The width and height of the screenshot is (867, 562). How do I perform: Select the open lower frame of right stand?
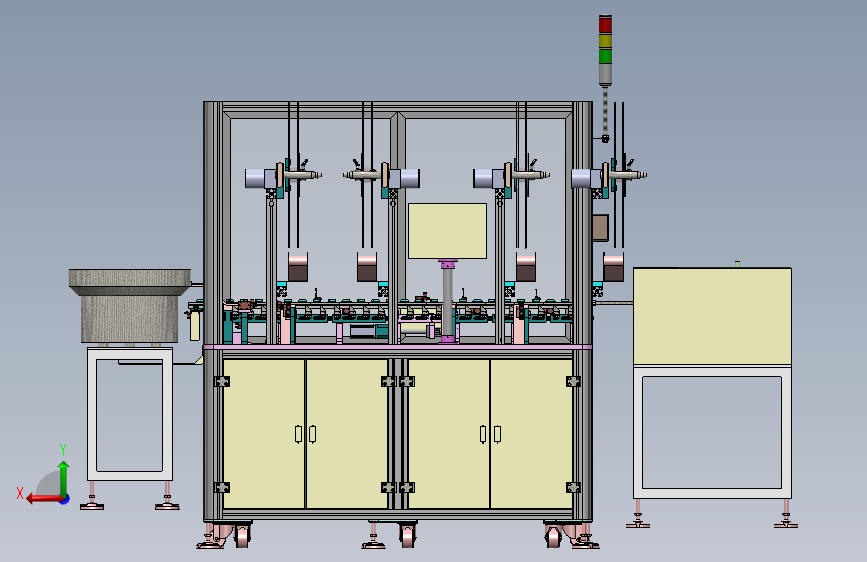coord(712,433)
